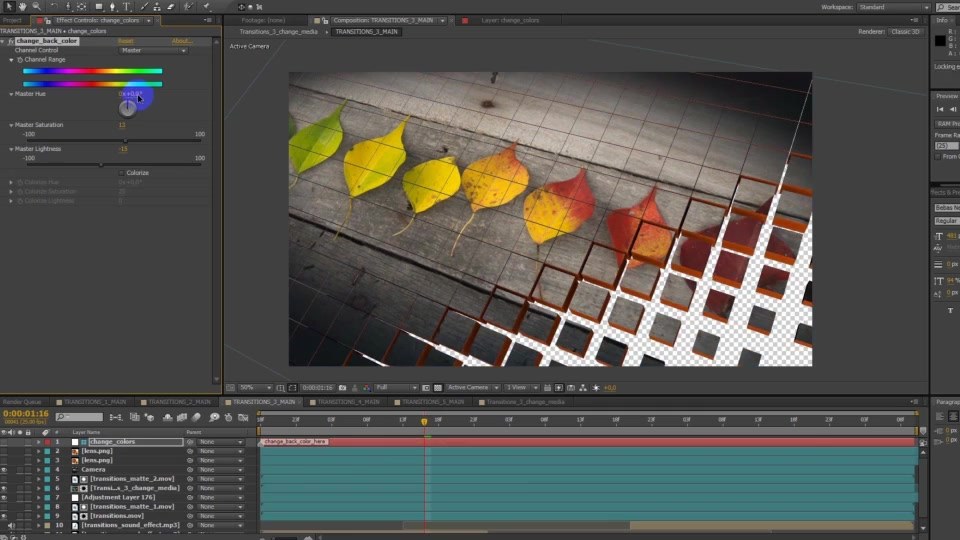This screenshot has width=960, height=540.
Task: Select the Brush tool
Action: [144, 7]
